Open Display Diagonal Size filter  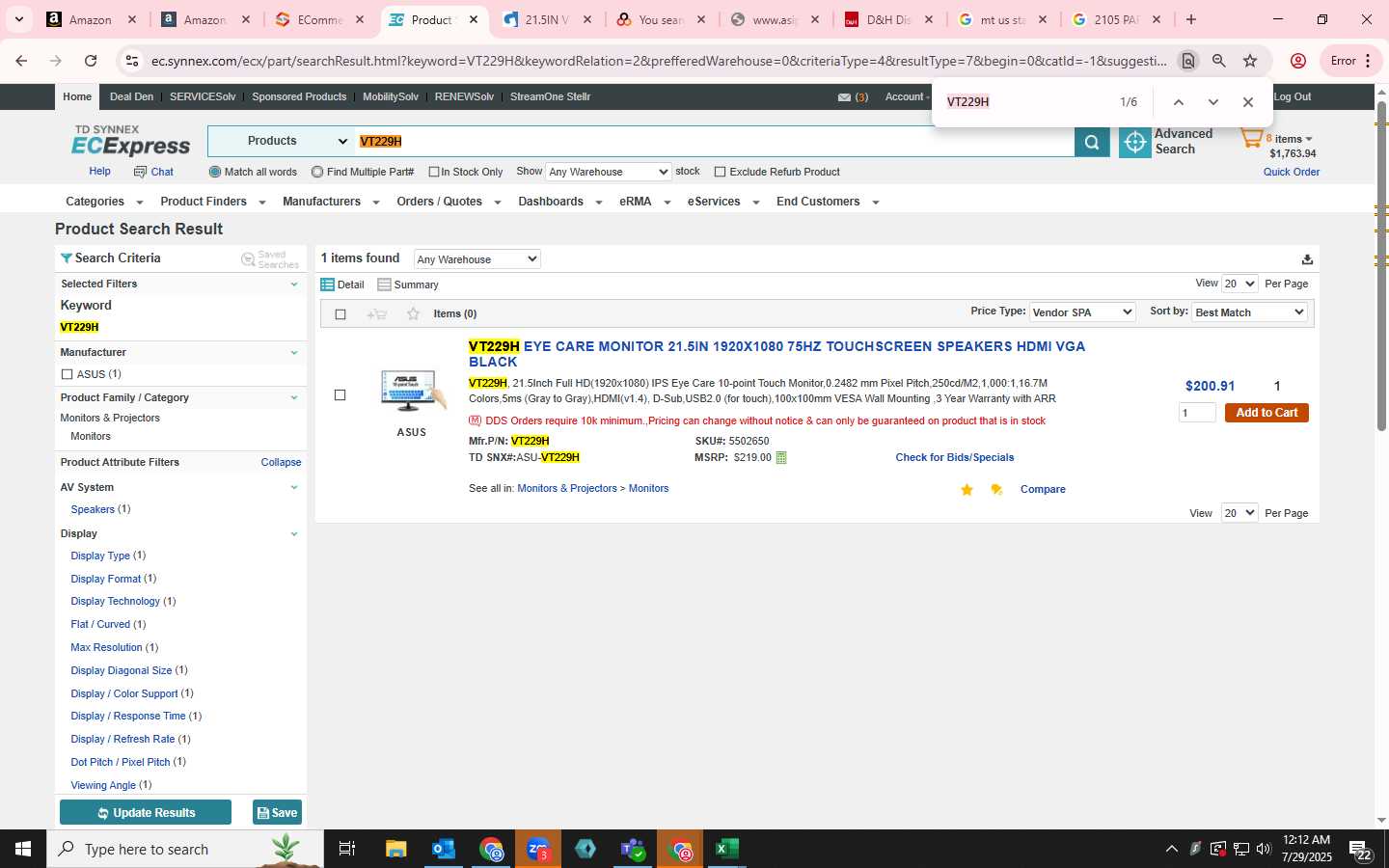pyautogui.click(x=121, y=671)
